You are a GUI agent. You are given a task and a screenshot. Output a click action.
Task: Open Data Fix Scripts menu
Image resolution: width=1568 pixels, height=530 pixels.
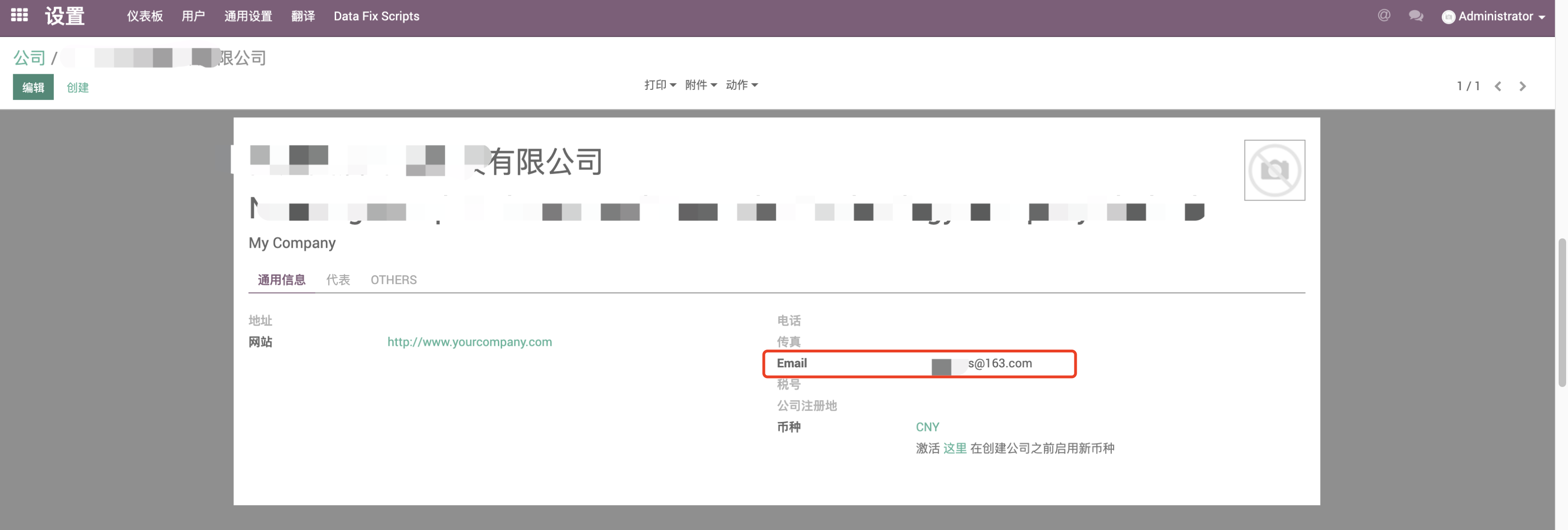click(x=376, y=16)
